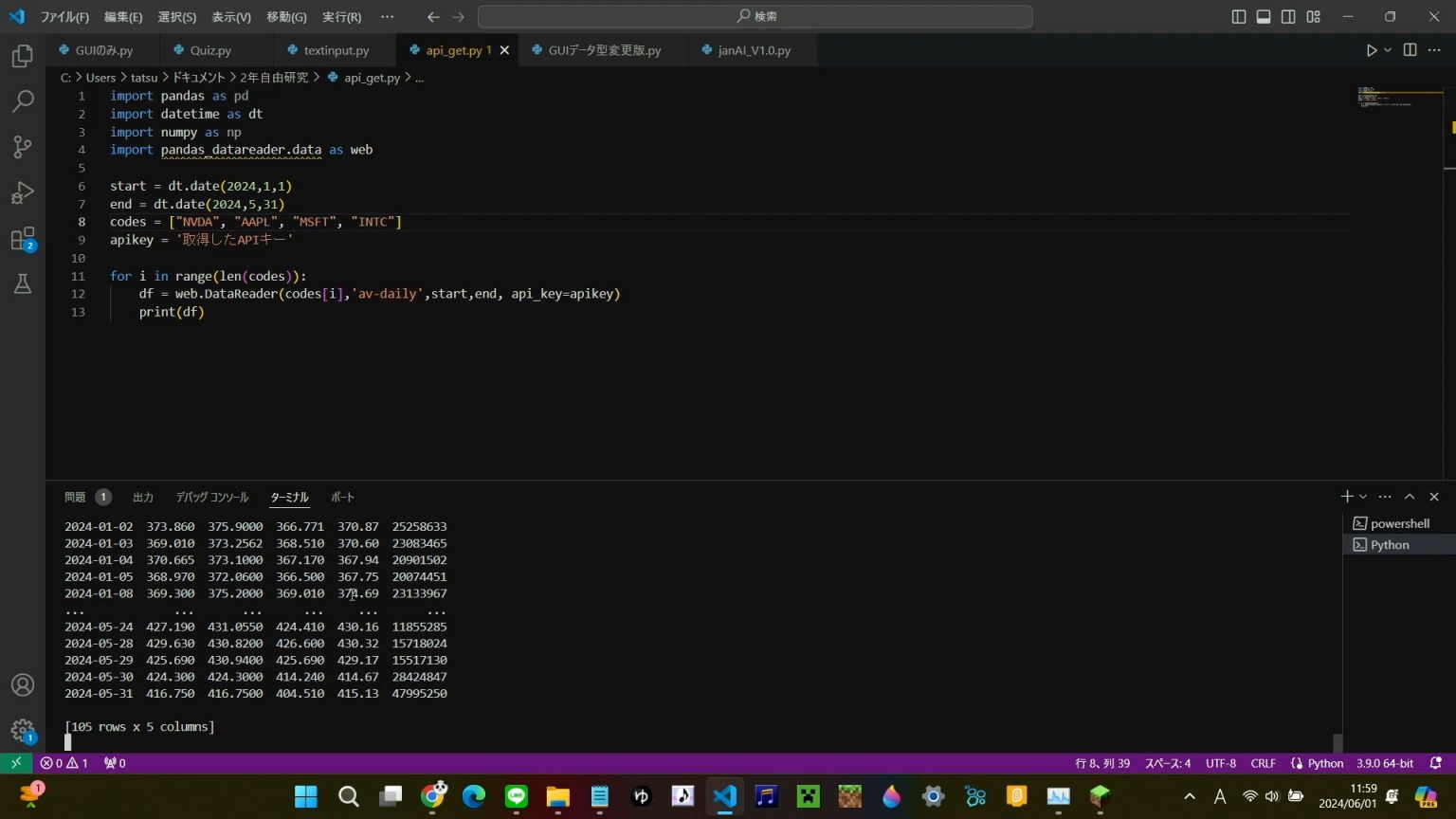Open the Source Control view
Viewport: 1456px width, 819px height.
tap(23, 147)
